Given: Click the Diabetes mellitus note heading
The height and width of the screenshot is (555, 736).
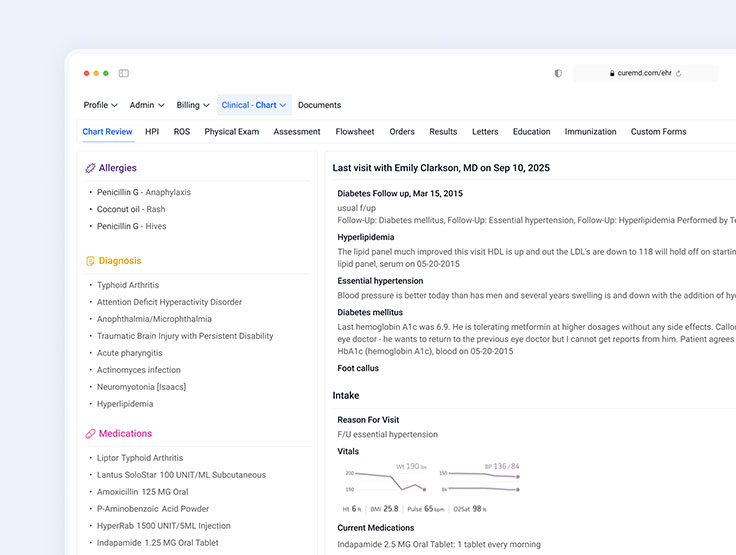Looking at the screenshot, I should point(370,312).
